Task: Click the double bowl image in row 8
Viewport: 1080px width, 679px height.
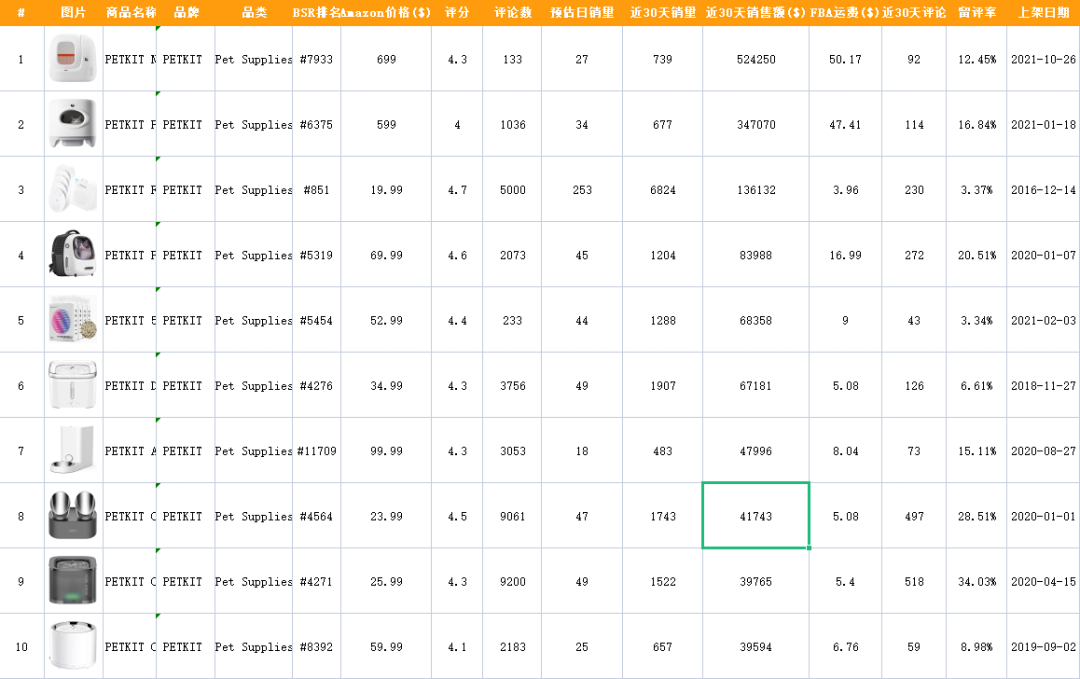Action: [x=73, y=516]
